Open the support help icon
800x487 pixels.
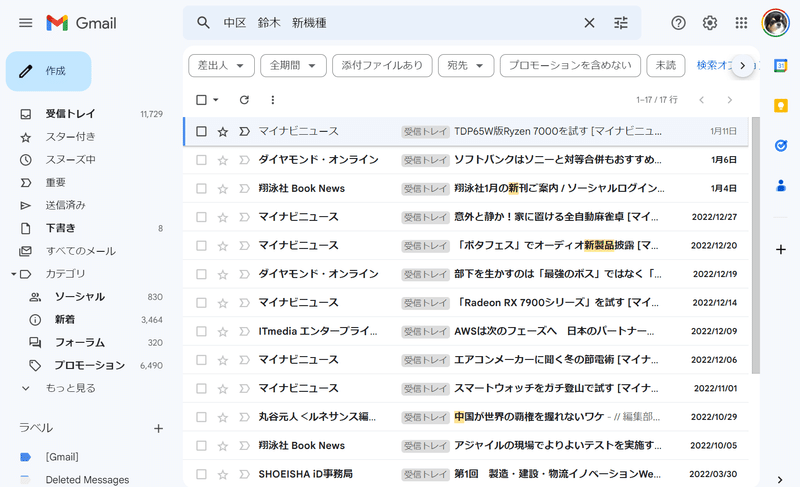click(678, 22)
